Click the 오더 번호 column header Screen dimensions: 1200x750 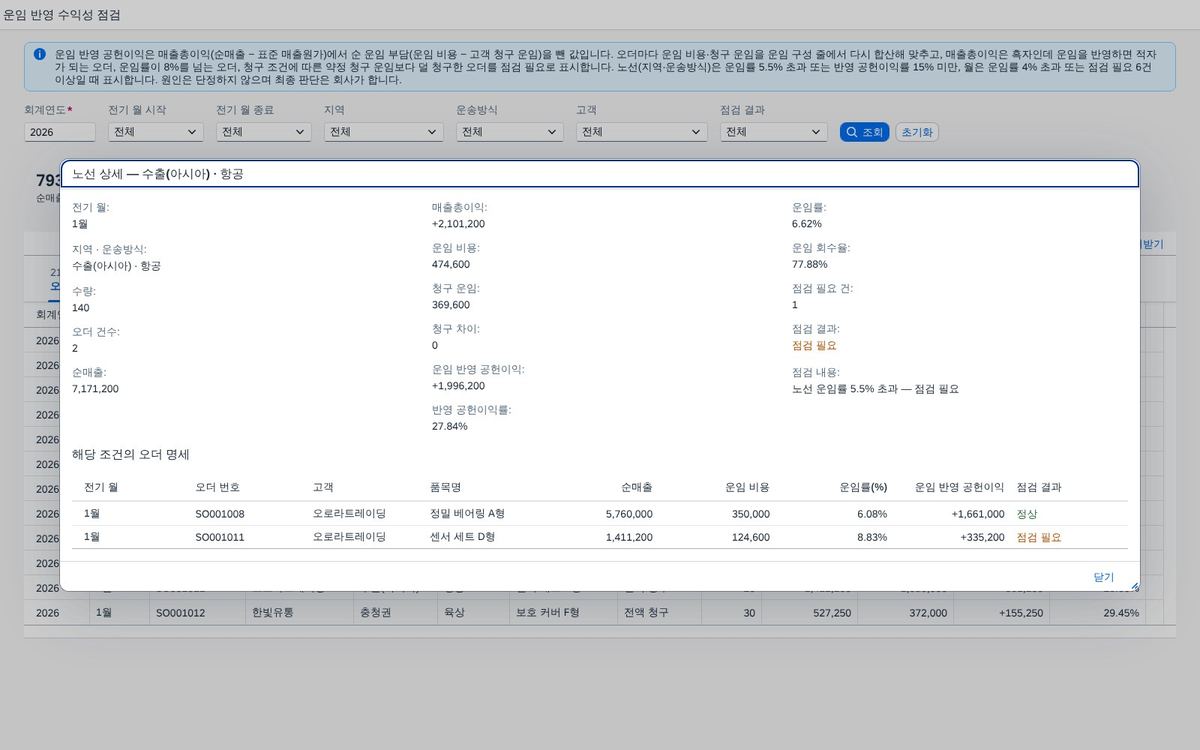[217, 488]
